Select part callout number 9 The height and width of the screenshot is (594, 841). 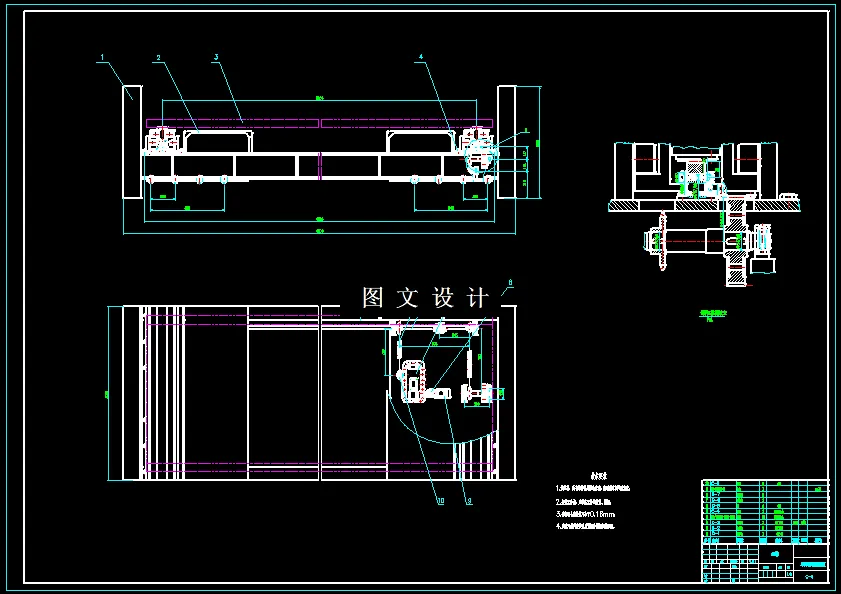(x=470, y=501)
